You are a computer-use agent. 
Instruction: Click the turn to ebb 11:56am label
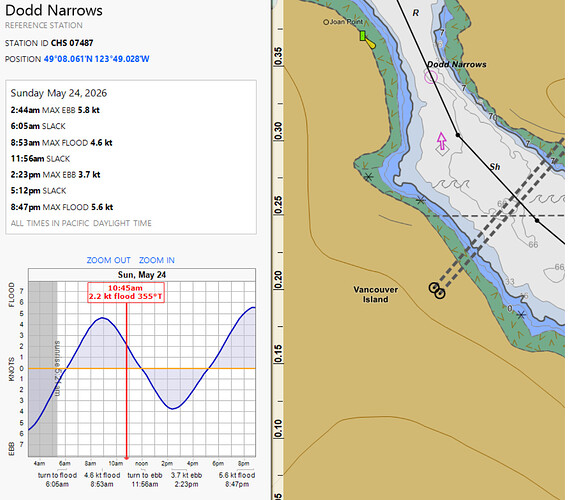145,479
